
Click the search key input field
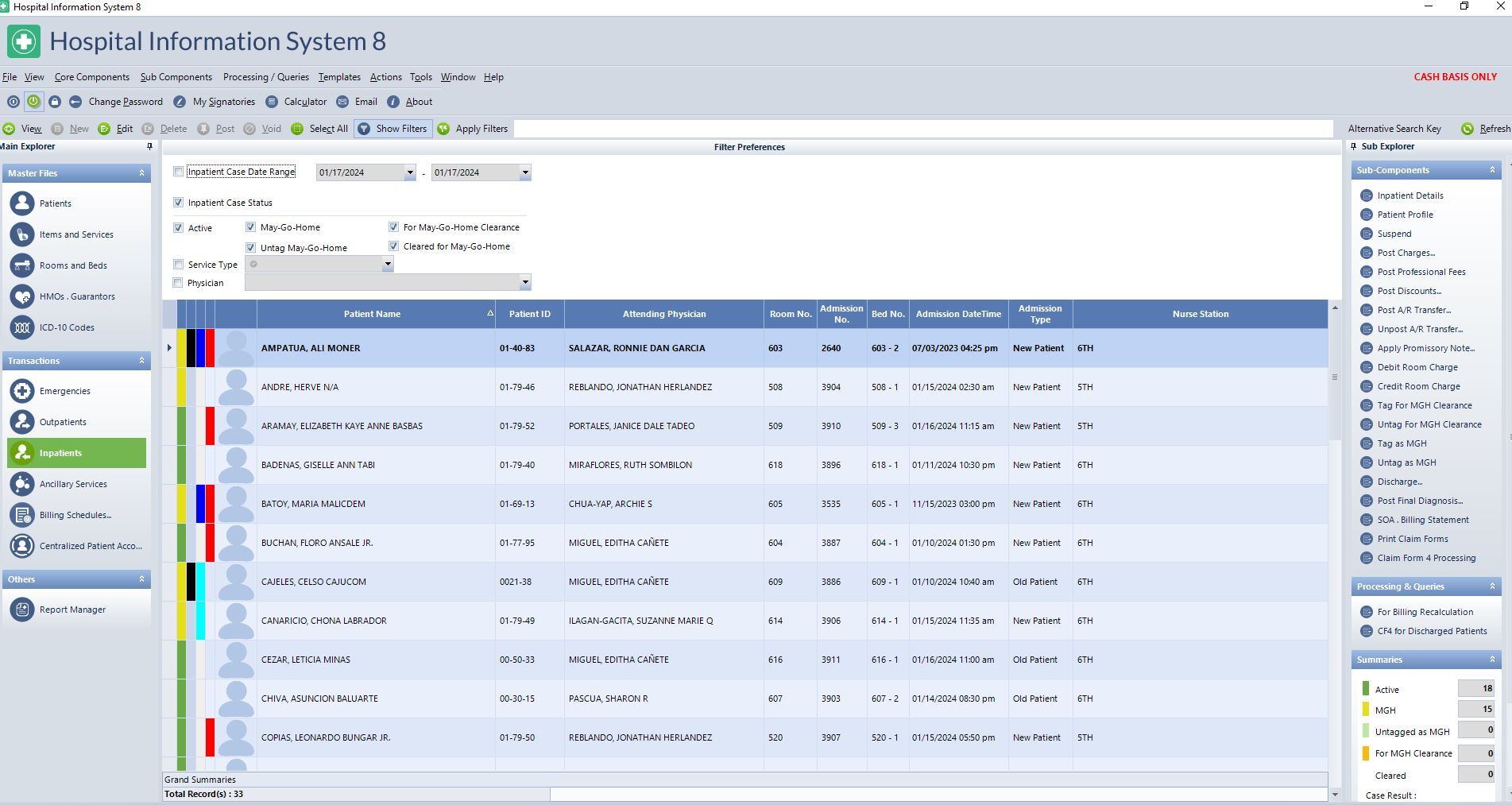tap(923, 129)
